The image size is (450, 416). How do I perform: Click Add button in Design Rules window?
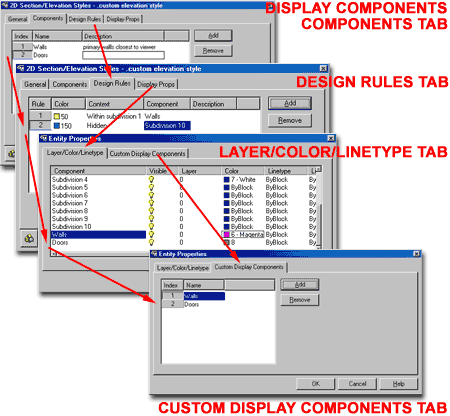point(290,103)
